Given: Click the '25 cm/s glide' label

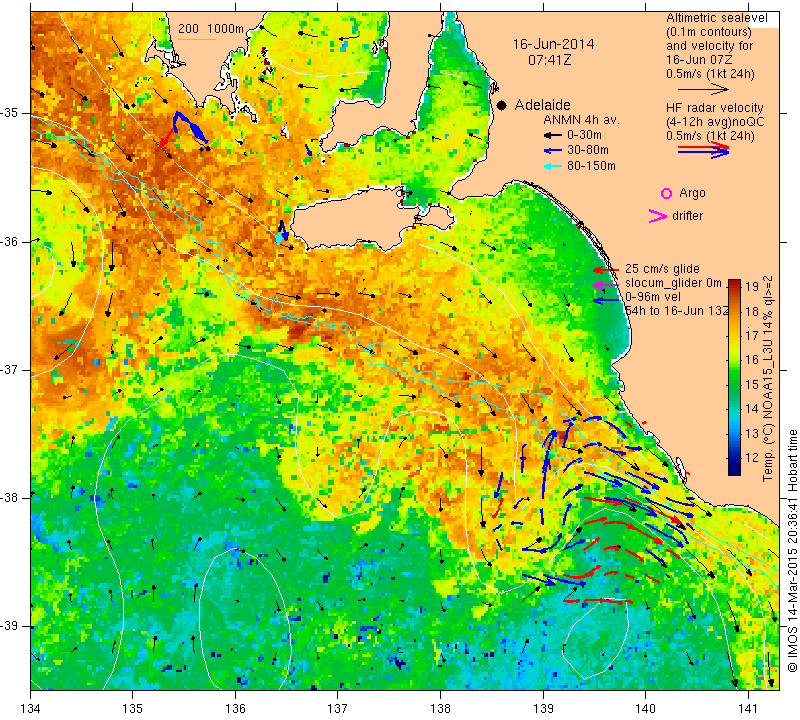Looking at the screenshot, I should 662,269.
